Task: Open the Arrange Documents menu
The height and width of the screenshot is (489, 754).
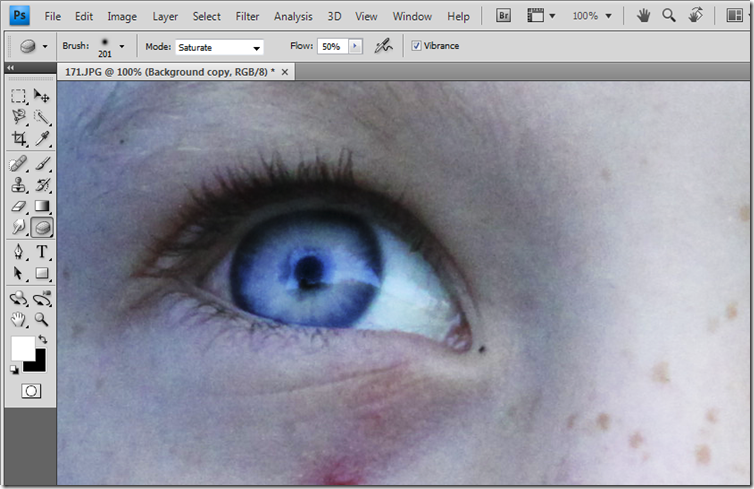Action: coord(736,16)
